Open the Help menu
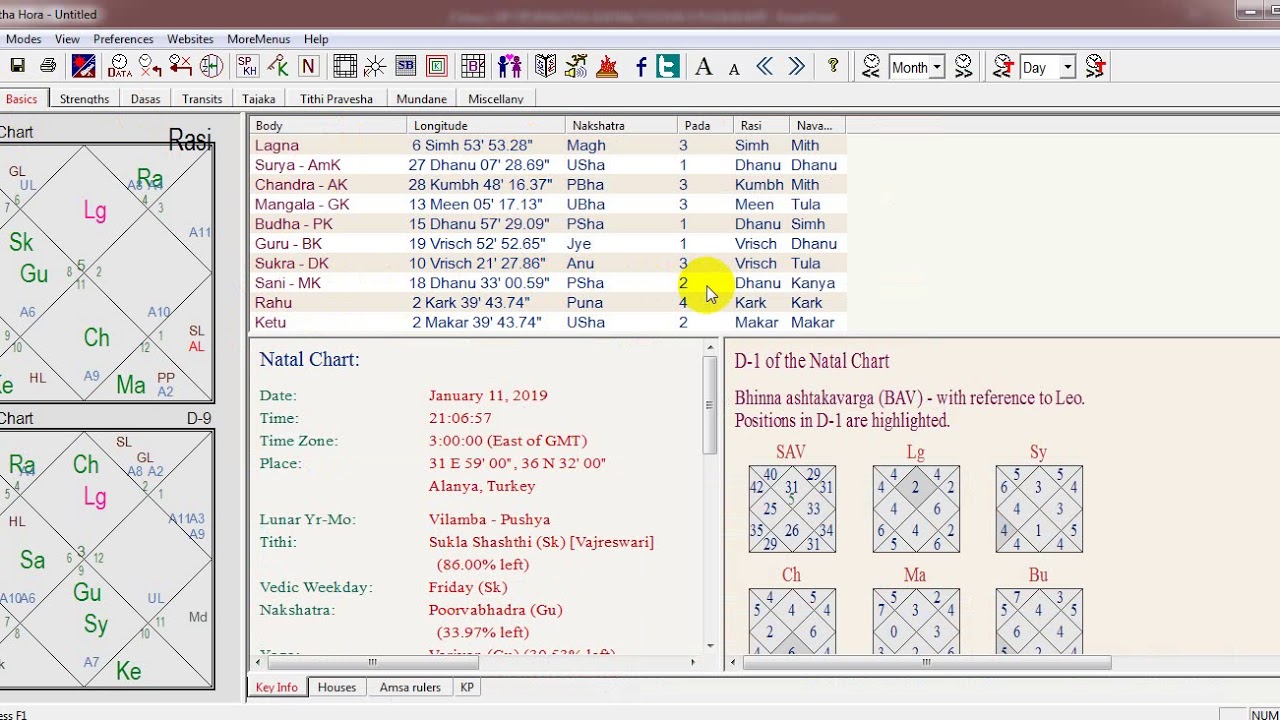The image size is (1280, 720). click(316, 39)
